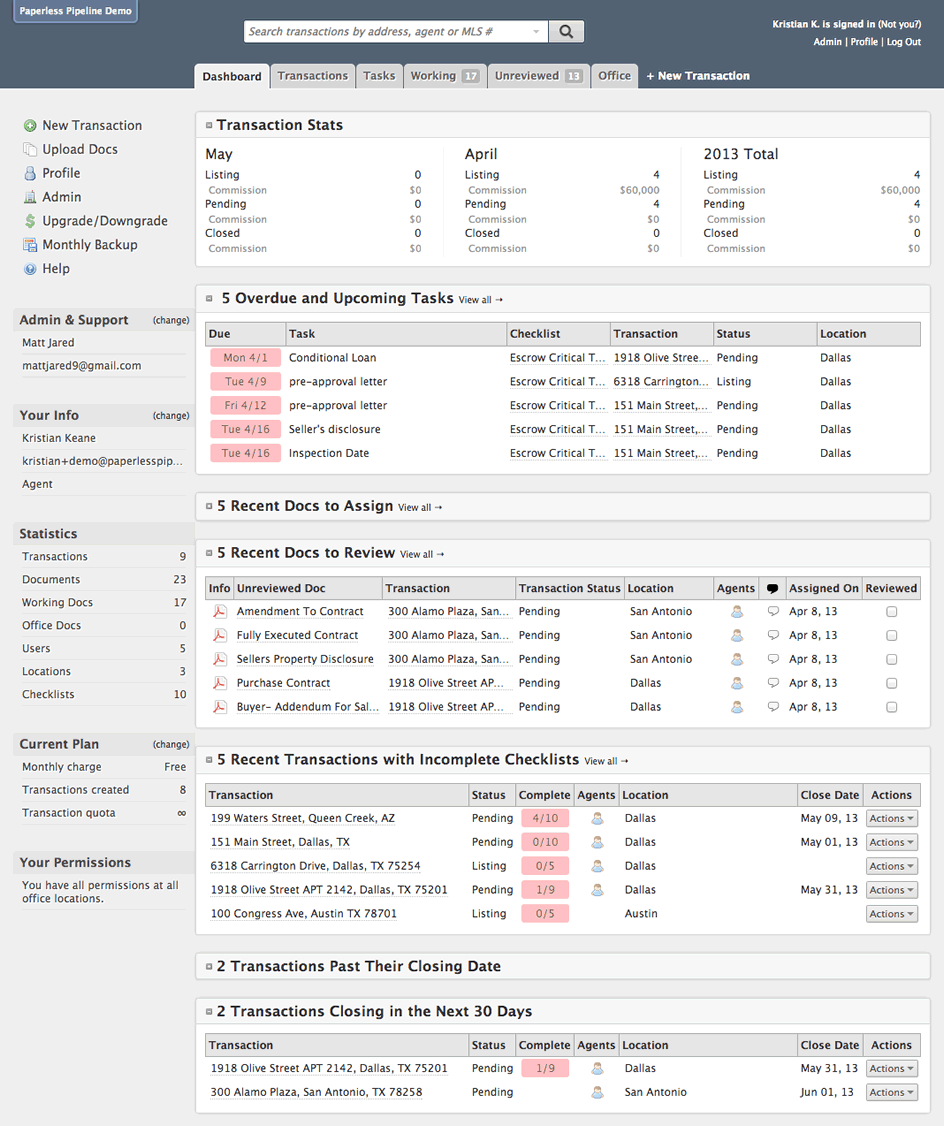Image resolution: width=944 pixels, height=1126 pixels.
Task: Open the Office tab
Action: pyautogui.click(x=614, y=76)
